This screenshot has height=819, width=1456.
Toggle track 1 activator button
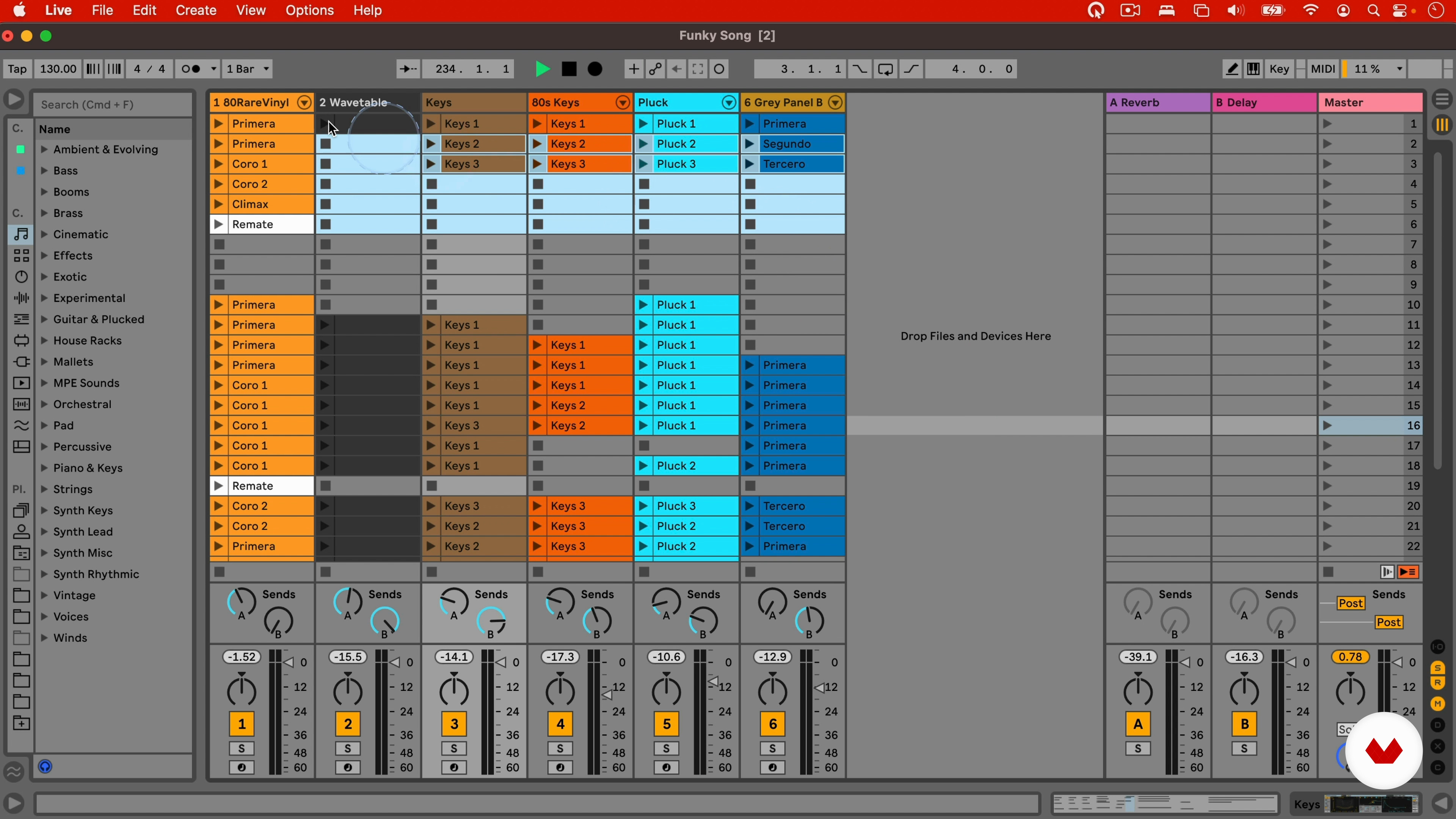pos(242,724)
